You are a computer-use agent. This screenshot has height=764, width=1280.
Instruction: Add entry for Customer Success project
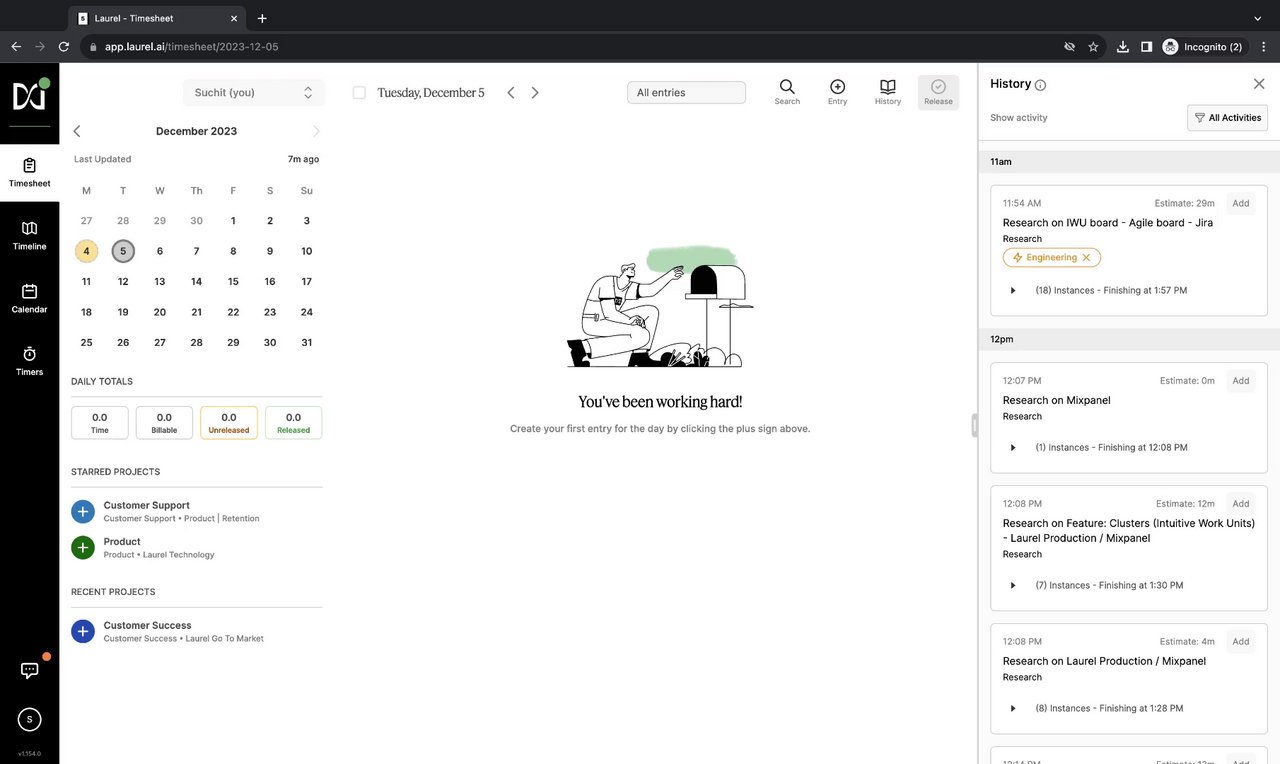coord(83,631)
